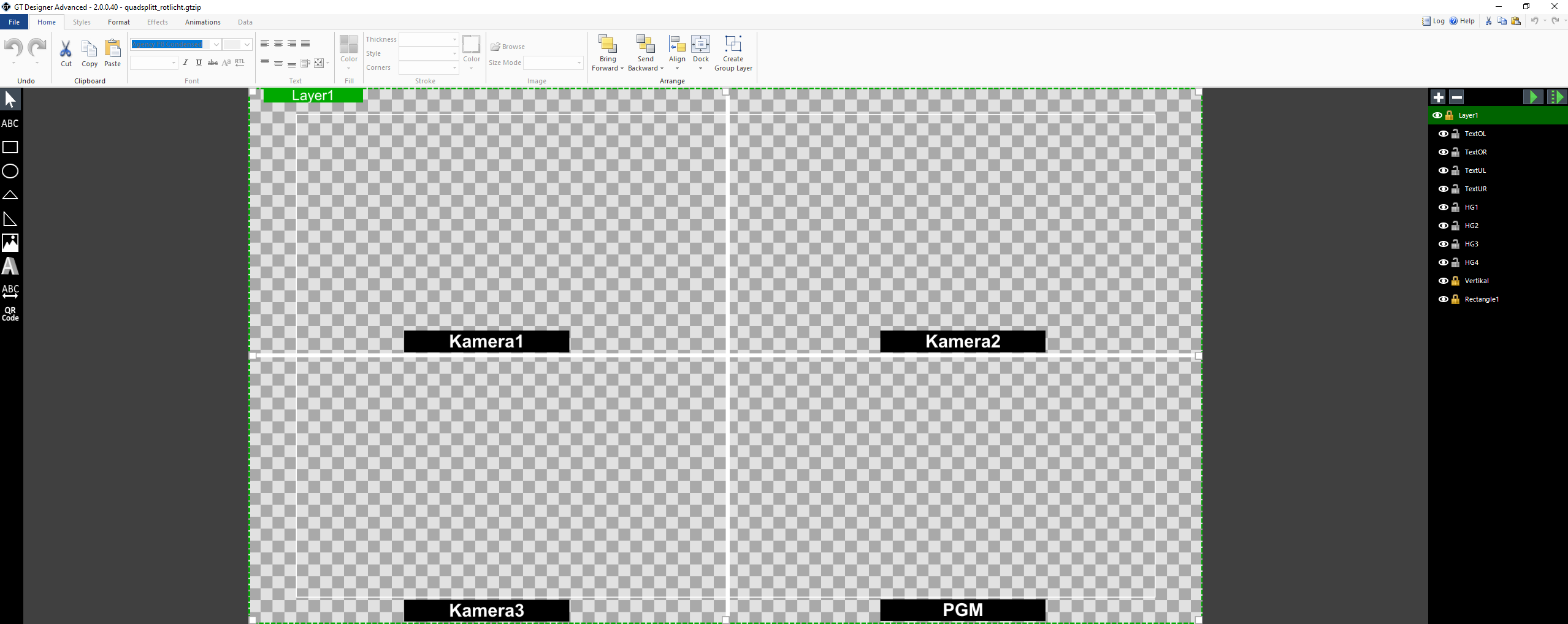
Task: Expand the Bring Forward dropdown
Action: click(622, 69)
